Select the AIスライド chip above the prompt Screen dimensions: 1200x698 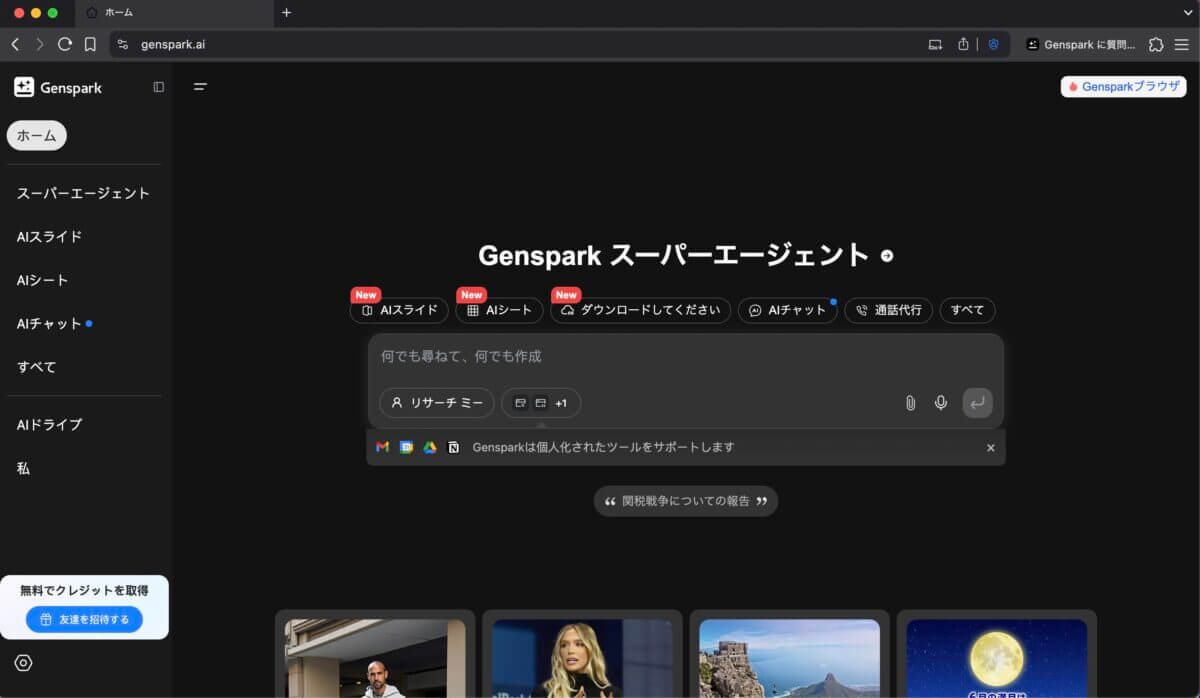[399, 310]
